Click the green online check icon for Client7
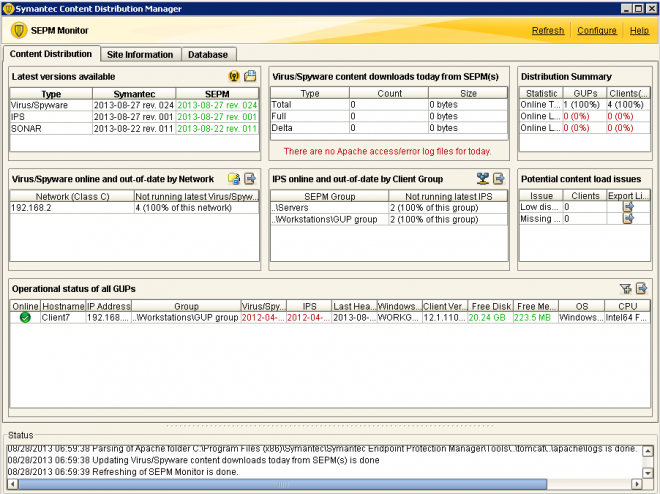This screenshot has height=494, width=660. point(25,318)
